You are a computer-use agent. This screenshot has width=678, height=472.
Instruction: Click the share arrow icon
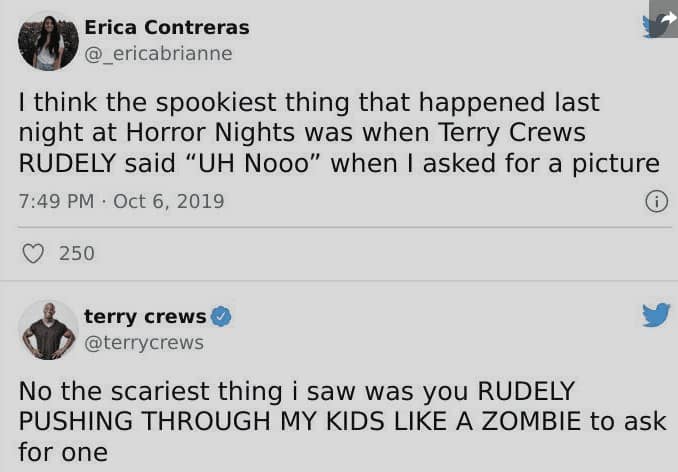(663, 18)
